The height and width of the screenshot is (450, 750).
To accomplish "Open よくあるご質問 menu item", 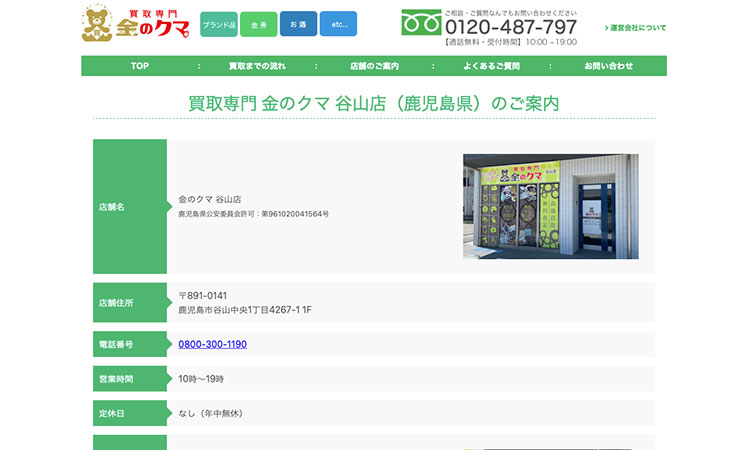I will click(491, 66).
